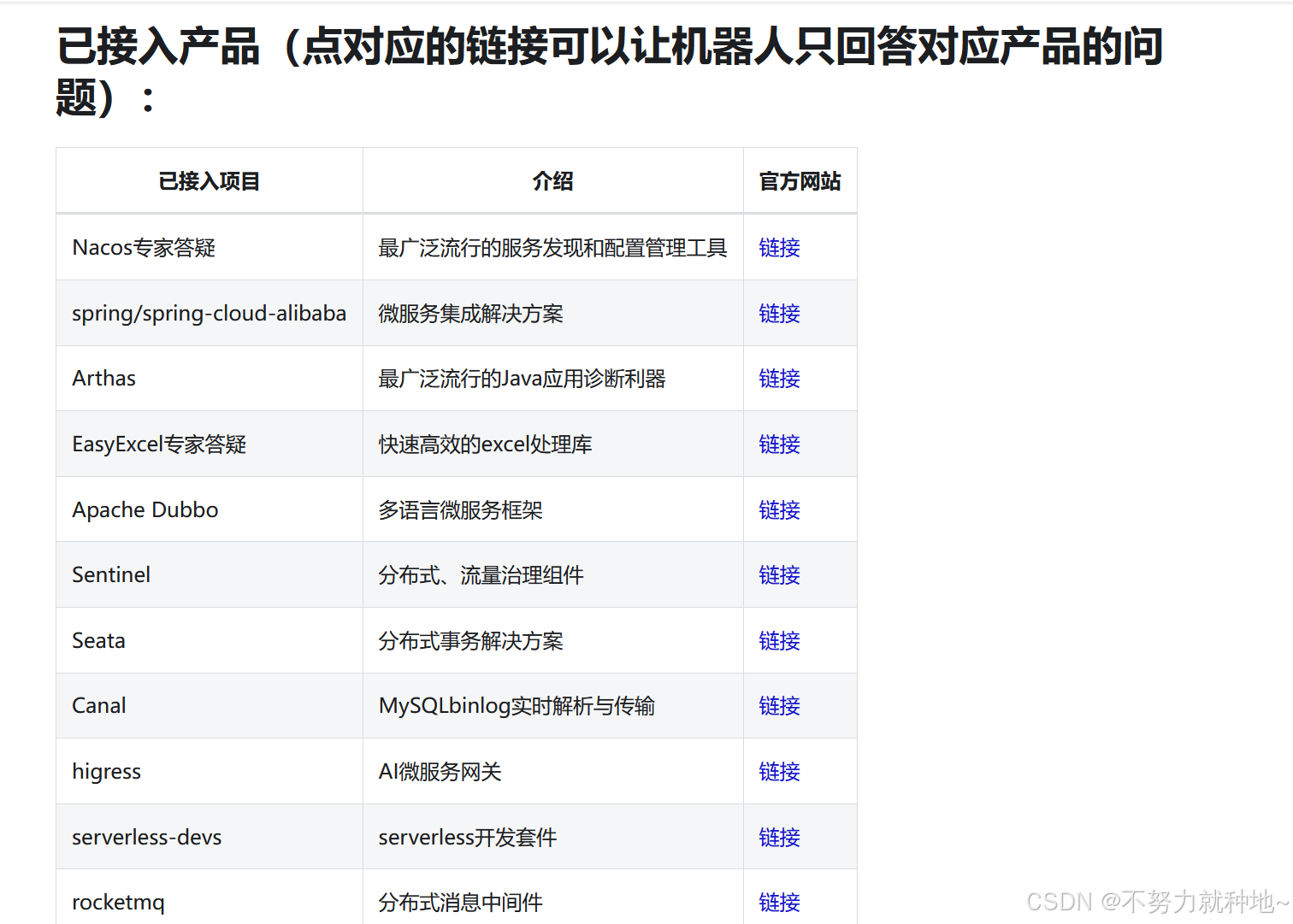Viewport: 1293px width, 924px height.
Task: Open the 链接 link in Arthas row
Action: click(x=779, y=379)
